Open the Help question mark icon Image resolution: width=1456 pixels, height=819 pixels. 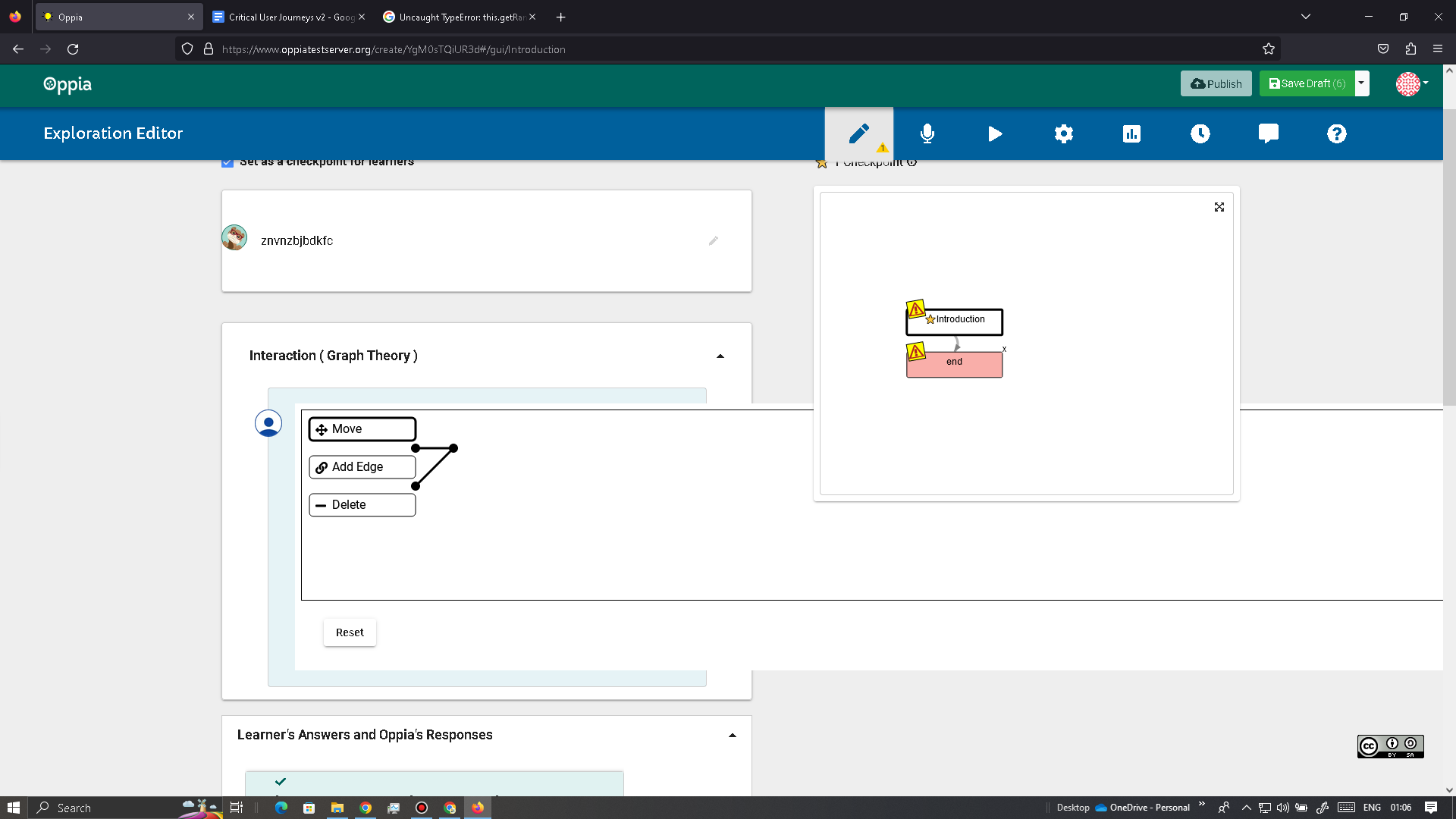pyautogui.click(x=1336, y=133)
